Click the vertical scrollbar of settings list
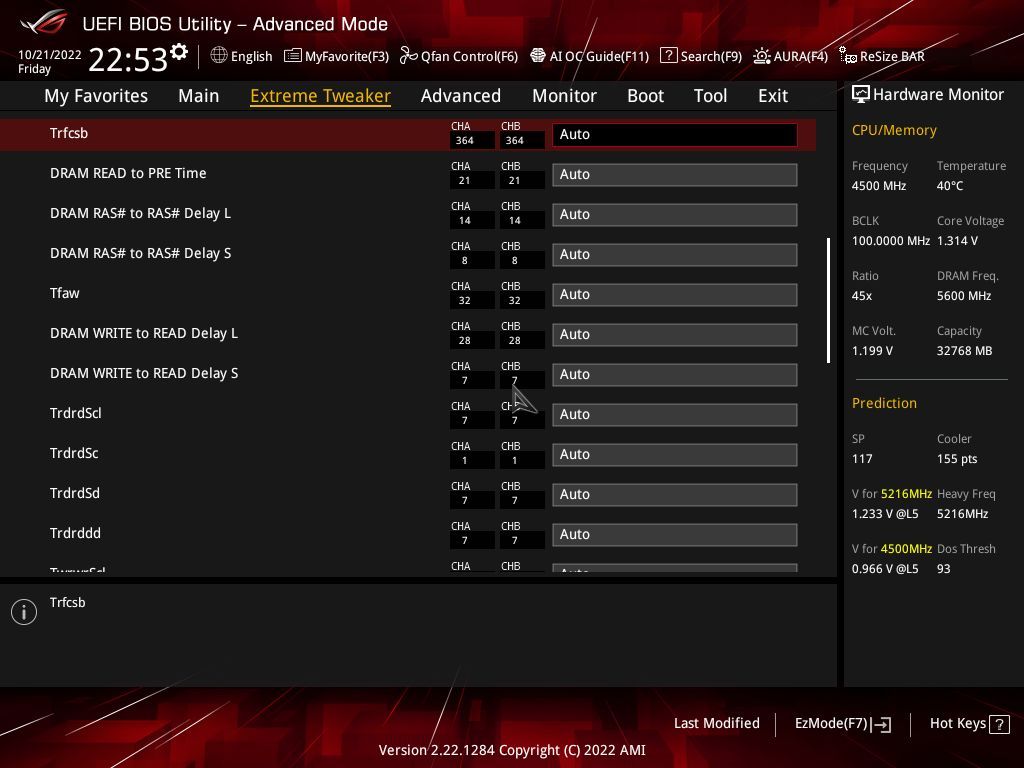1024x768 pixels. 828,300
